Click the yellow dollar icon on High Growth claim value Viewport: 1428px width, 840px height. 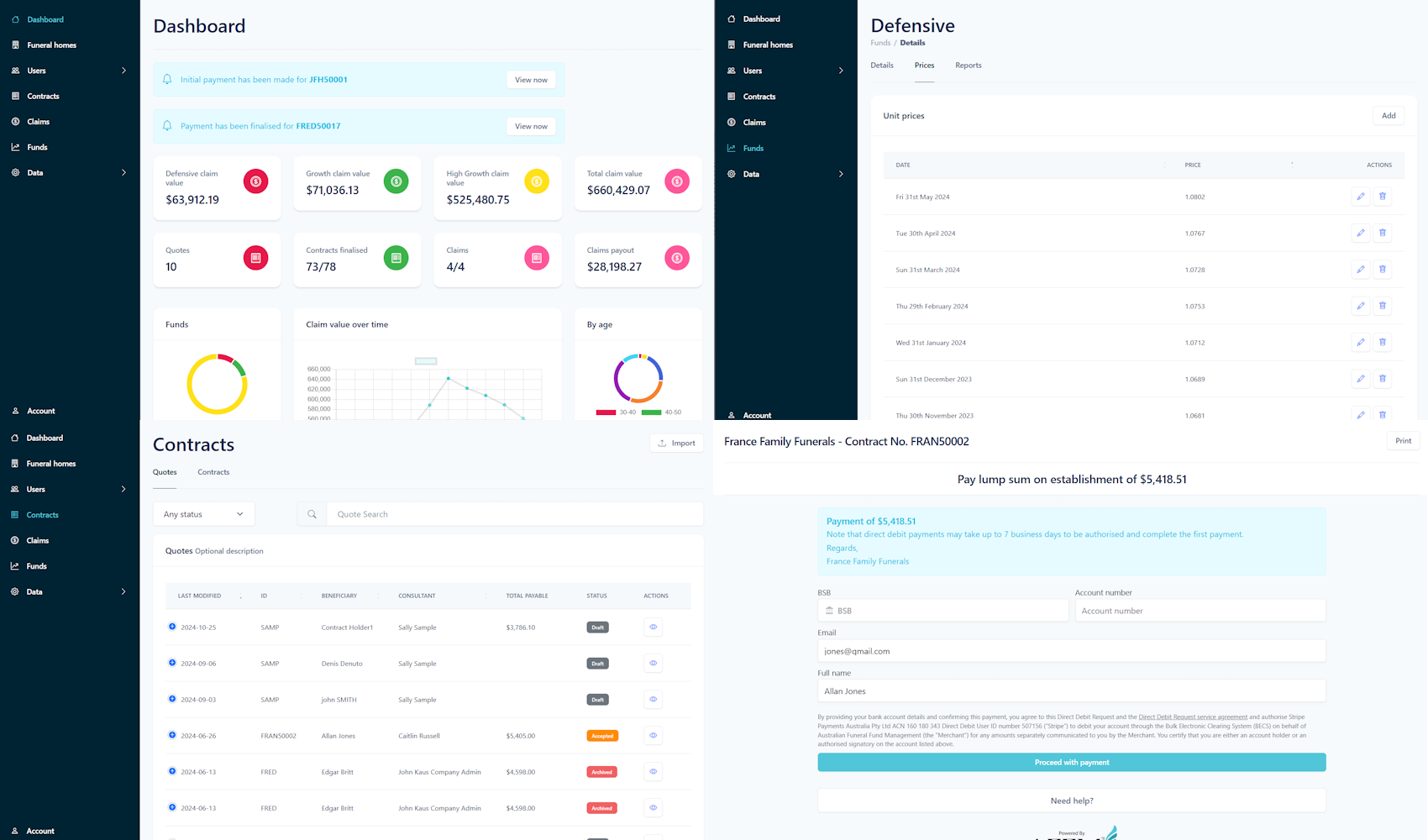tap(536, 181)
